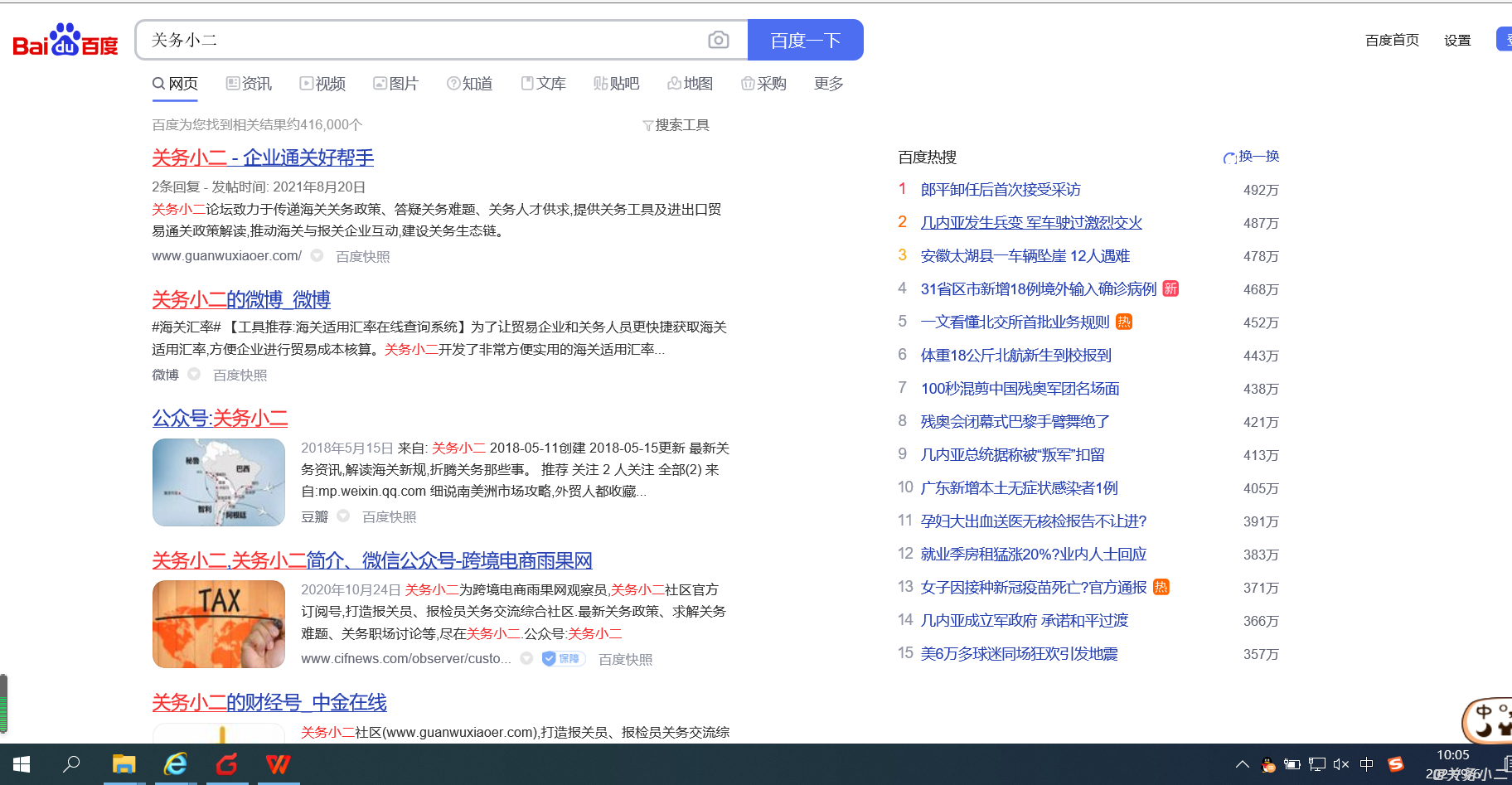The width and height of the screenshot is (1512, 785).
Task: Open hot search 广东新增本土无症状感染者1例
Action: click(1020, 488)
